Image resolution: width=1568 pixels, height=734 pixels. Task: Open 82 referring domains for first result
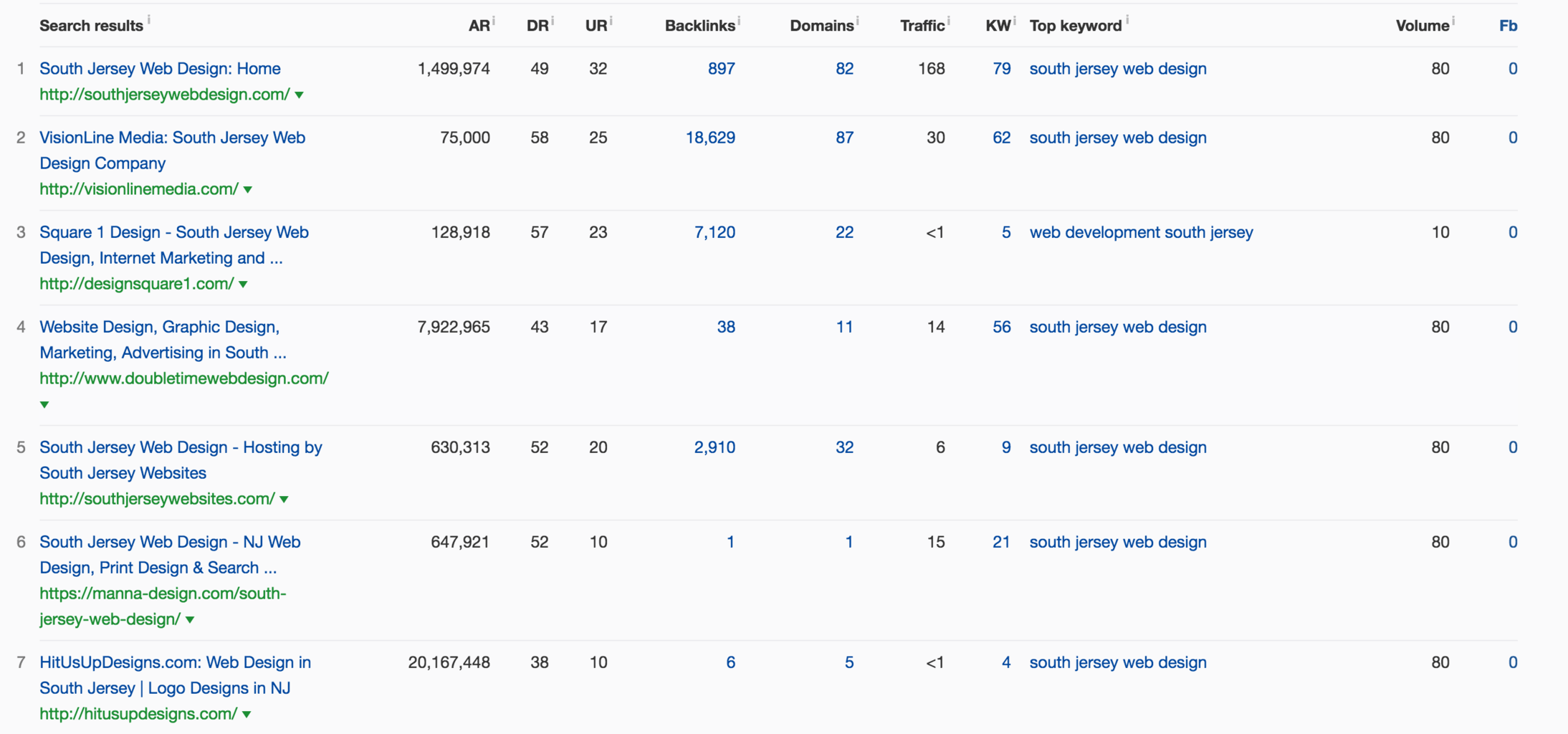(844, 69)
